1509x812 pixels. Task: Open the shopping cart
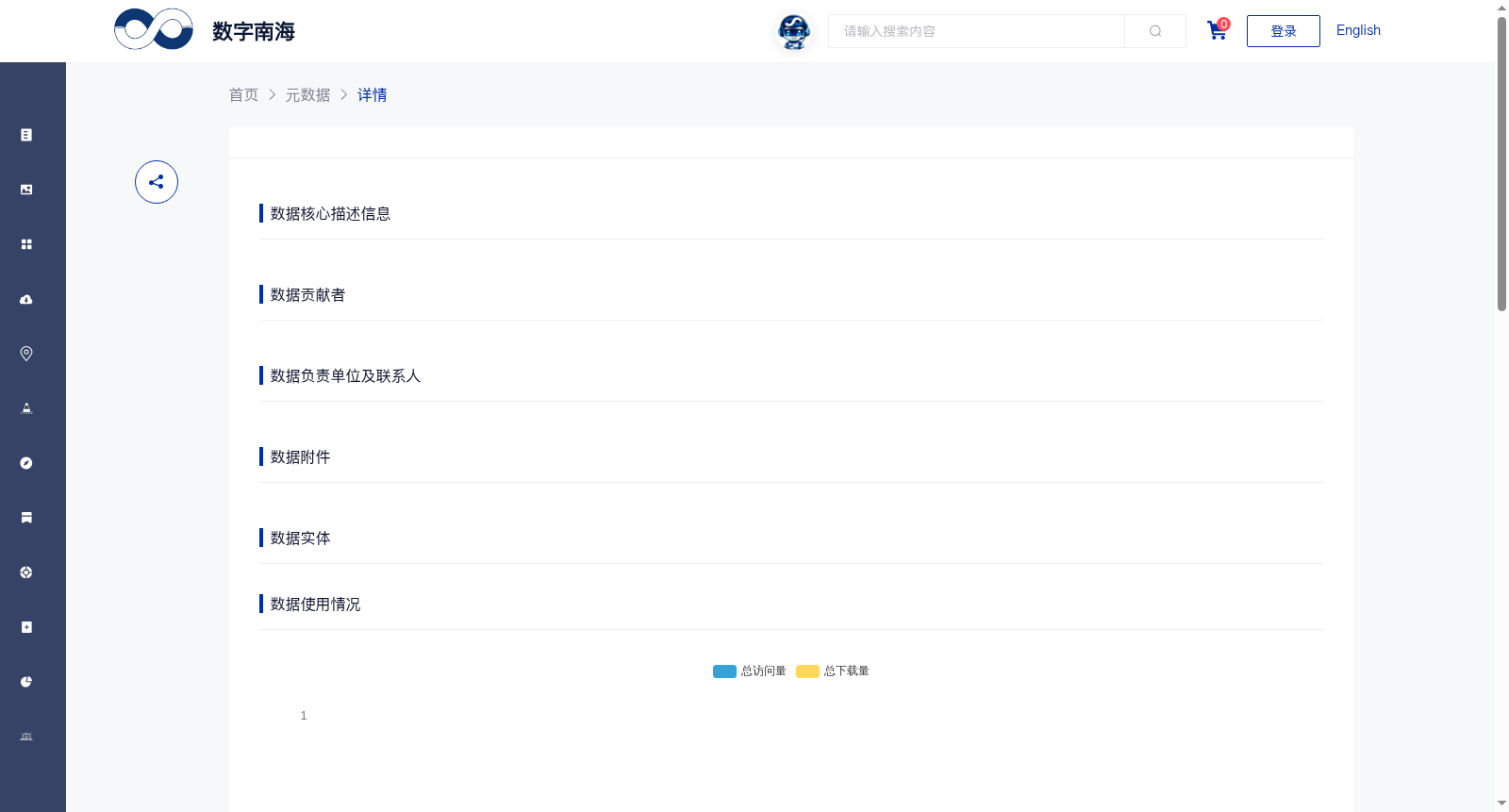tap(1218, 31)
